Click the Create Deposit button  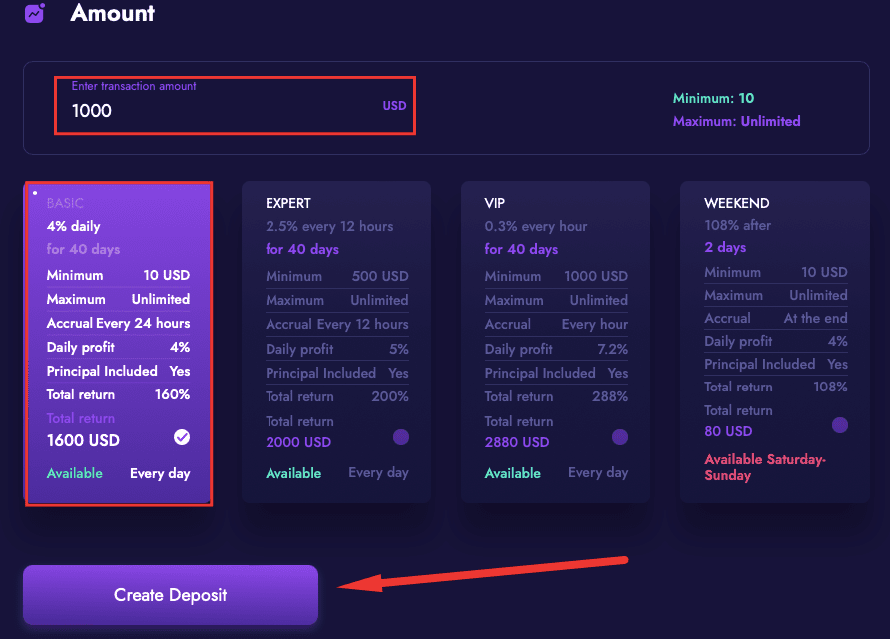point(170,595)
